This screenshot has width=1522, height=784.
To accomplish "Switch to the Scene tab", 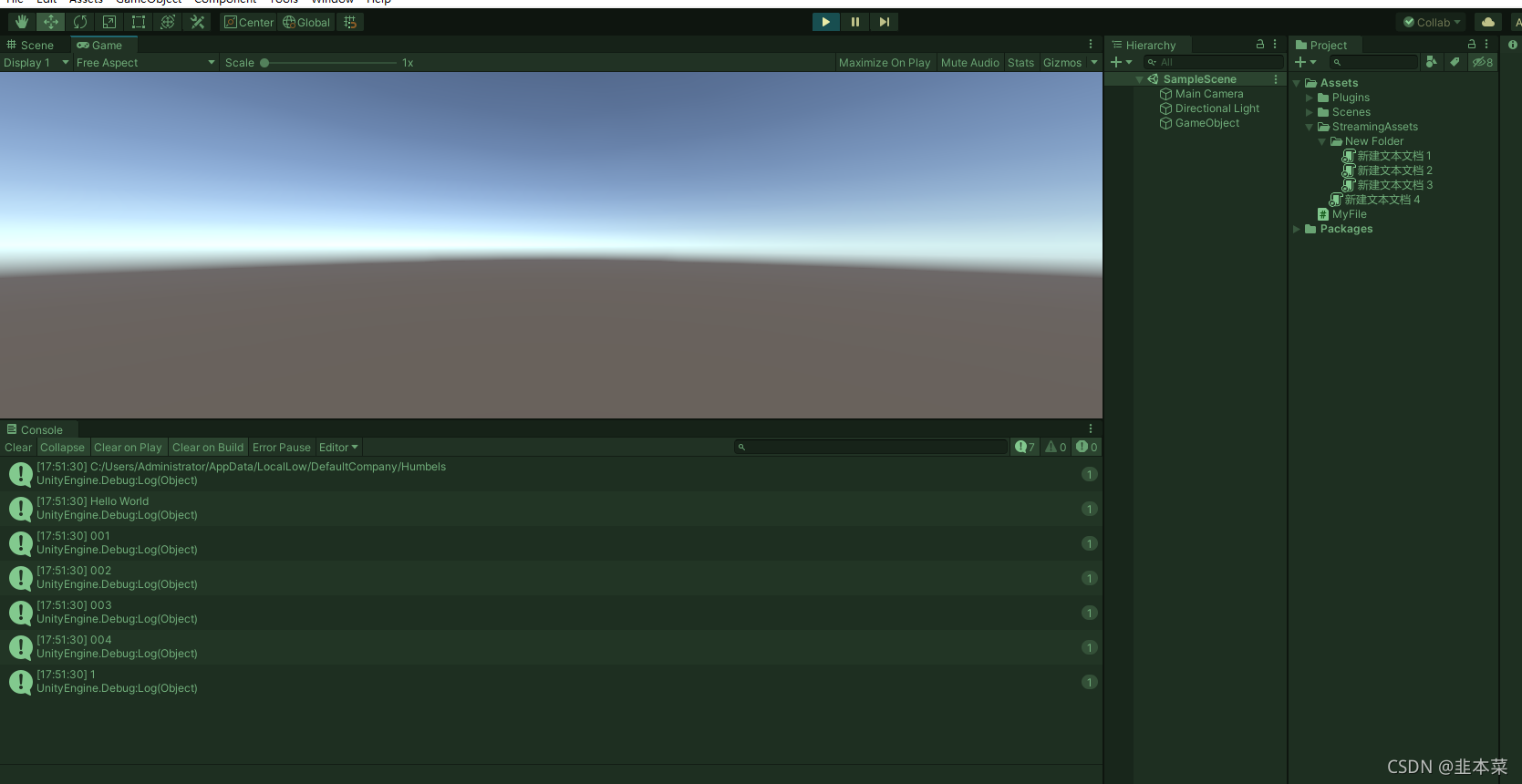I will tap(31, 45).
